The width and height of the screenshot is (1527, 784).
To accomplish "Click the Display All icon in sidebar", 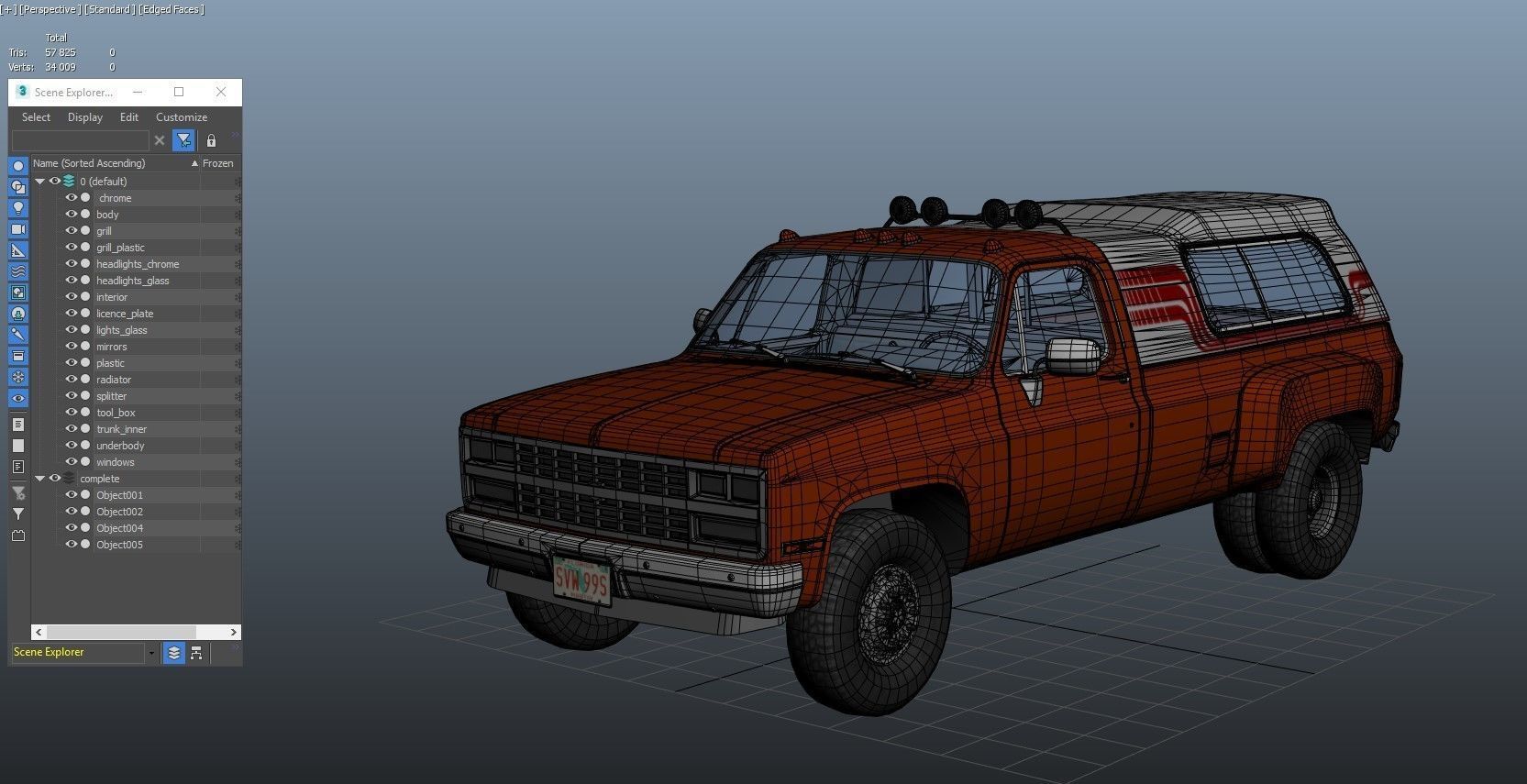I will coord(18,425).
